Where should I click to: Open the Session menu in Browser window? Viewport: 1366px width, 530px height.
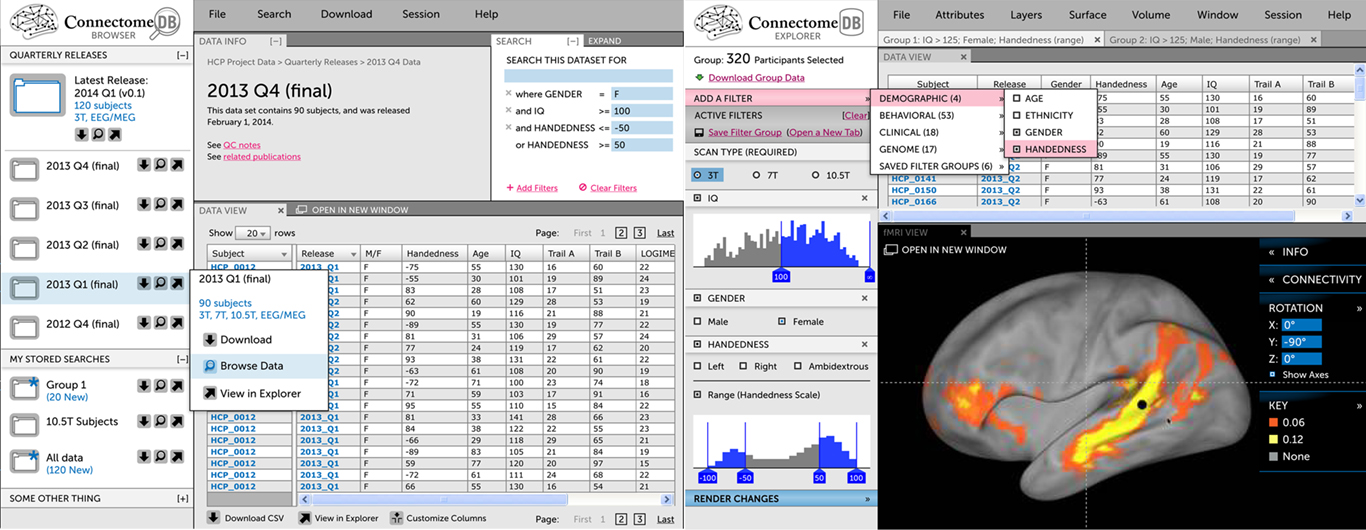(421, 14)
